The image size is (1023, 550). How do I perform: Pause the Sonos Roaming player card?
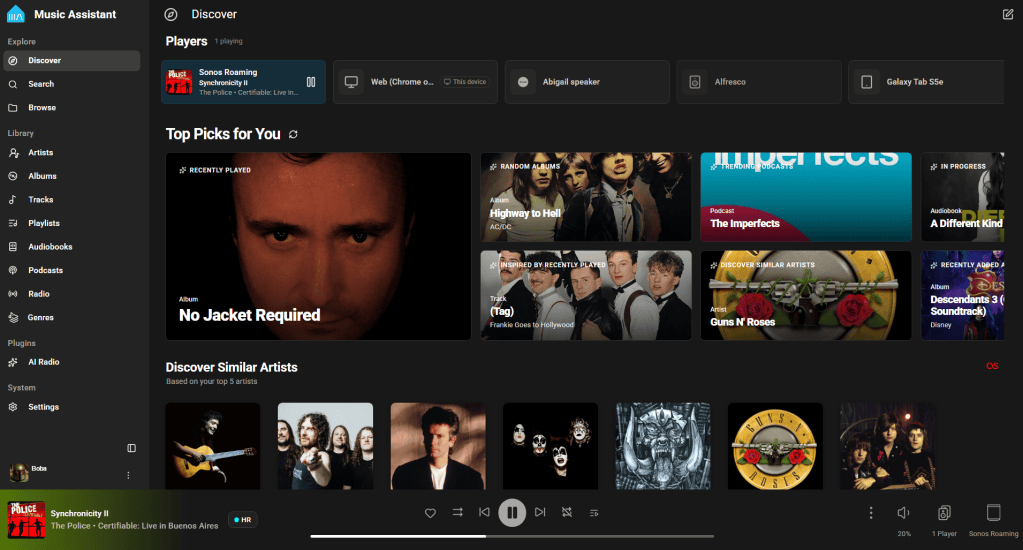(311, 82)
